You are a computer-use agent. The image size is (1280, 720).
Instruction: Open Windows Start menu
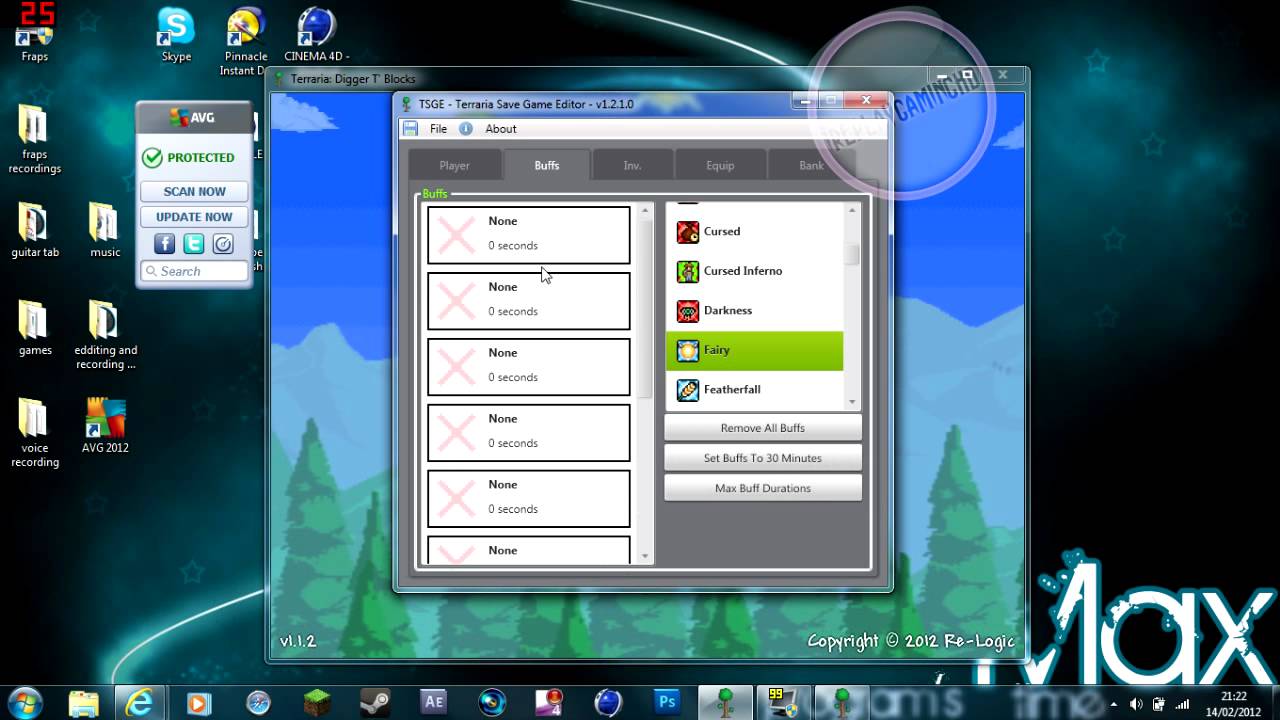coord(24,702)
